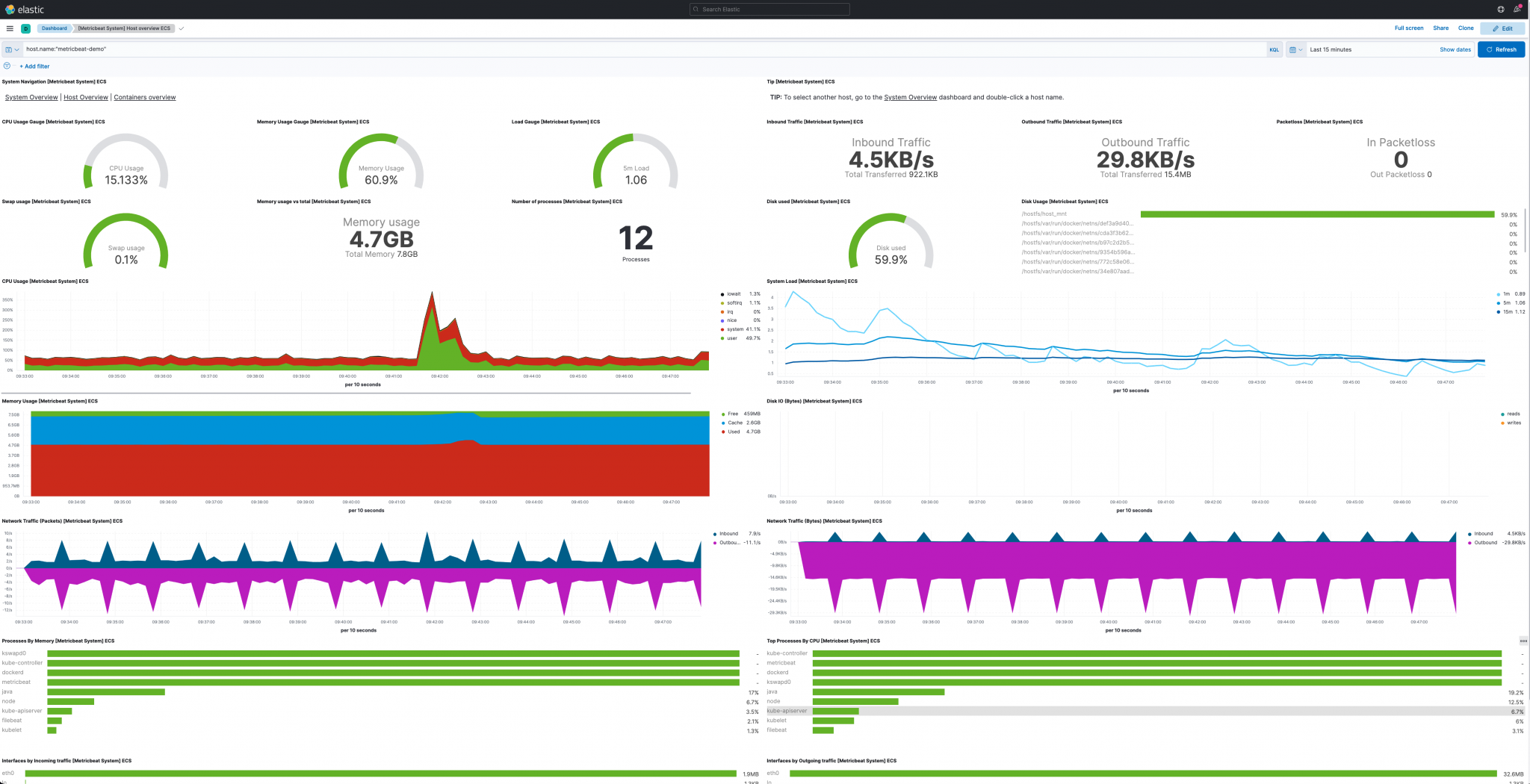
Task: Open saved queries via the query bar icon
Action: click(8, 49)
